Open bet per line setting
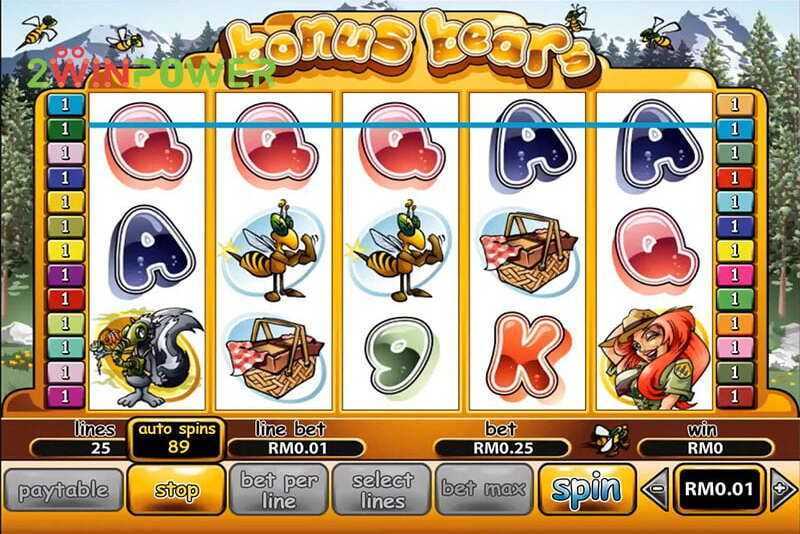Screen dimensions: 800x534 [x=279, y=490]
